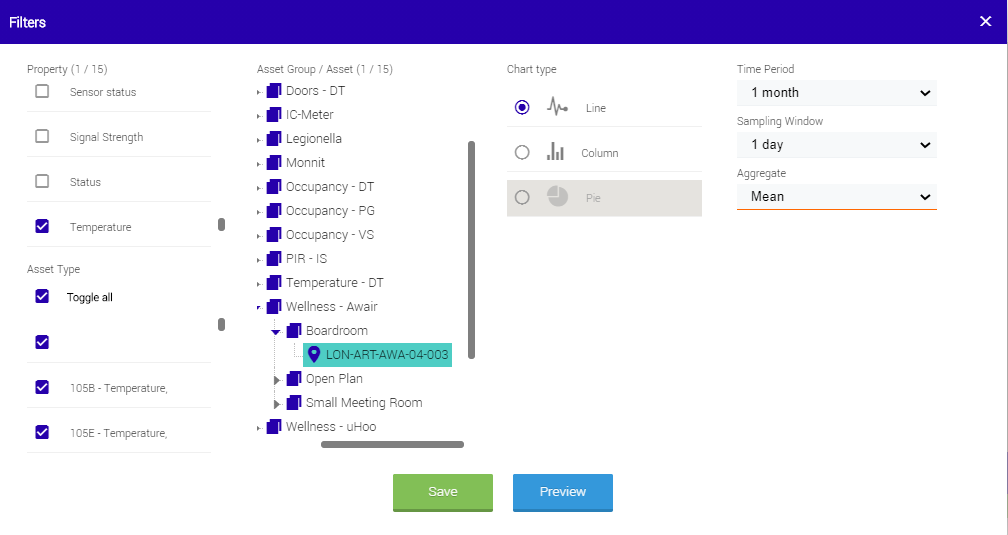Click the Property list scrollbar thumb

[x=221, y=224]
